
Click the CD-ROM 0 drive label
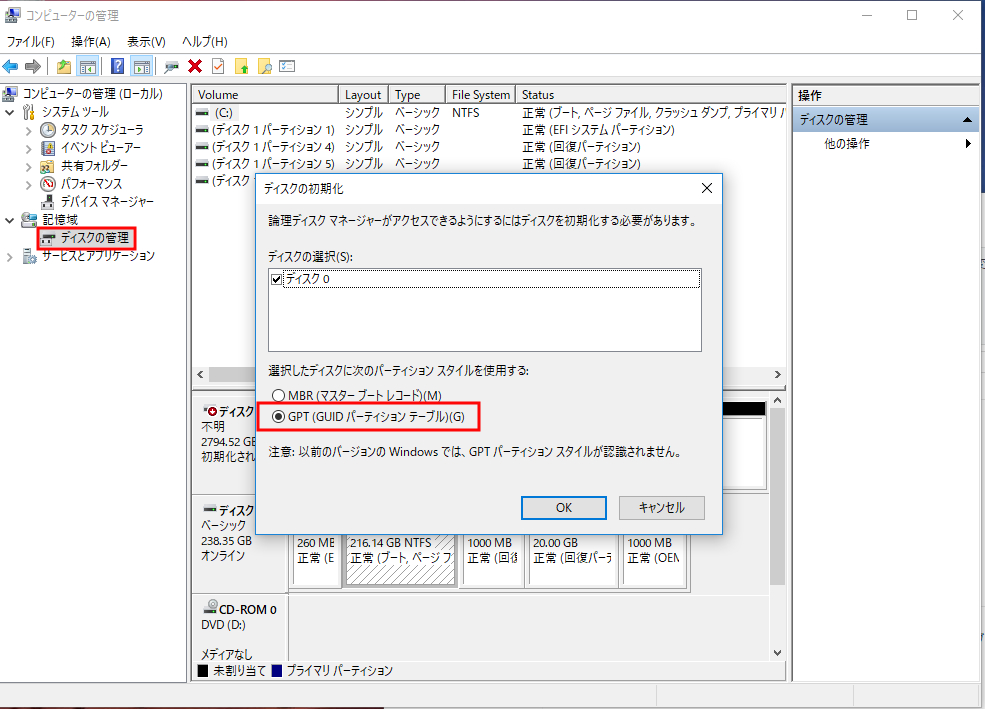click(x=248, y=610)
